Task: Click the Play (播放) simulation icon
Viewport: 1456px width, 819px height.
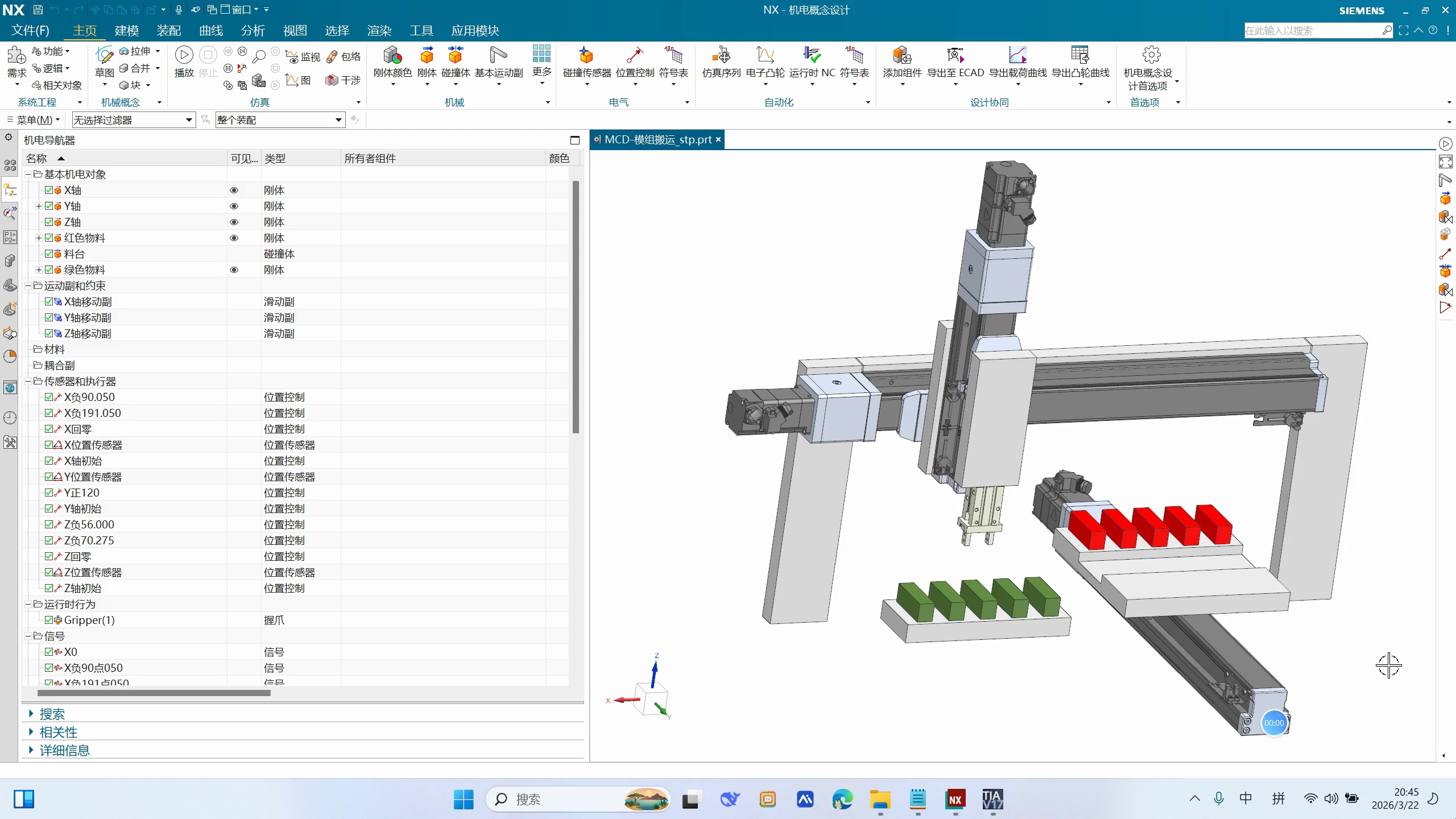Action: (x=184, y=55)
